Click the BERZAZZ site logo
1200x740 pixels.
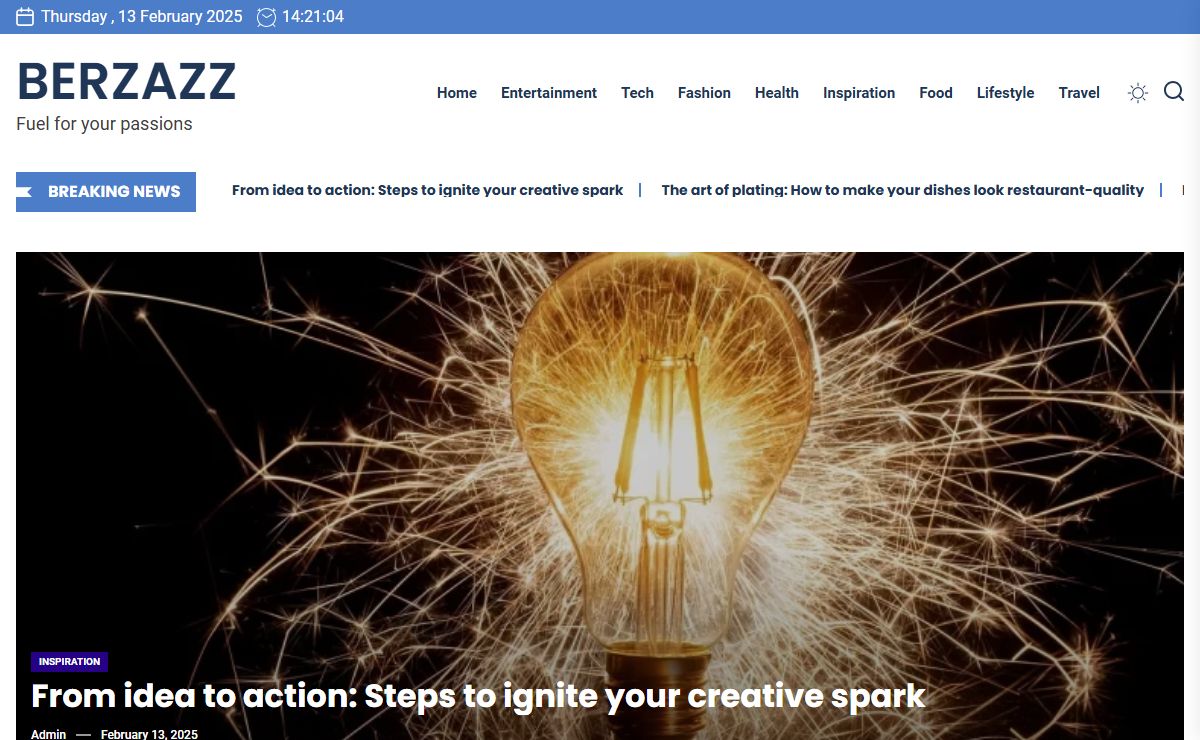[x=126, y=82]
